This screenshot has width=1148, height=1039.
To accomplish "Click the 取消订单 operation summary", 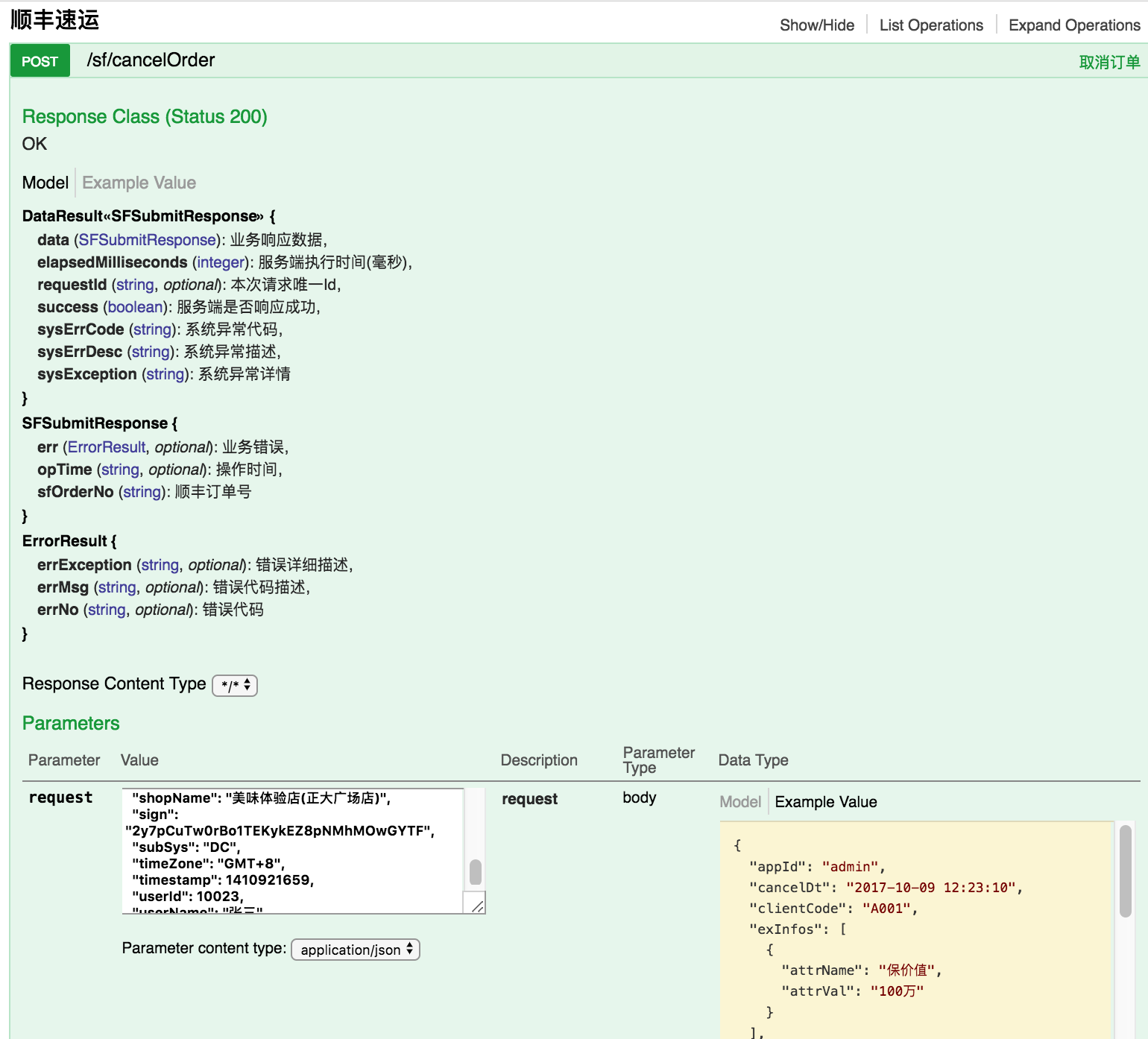I will pyautogui.click(x=1109, y=63).
